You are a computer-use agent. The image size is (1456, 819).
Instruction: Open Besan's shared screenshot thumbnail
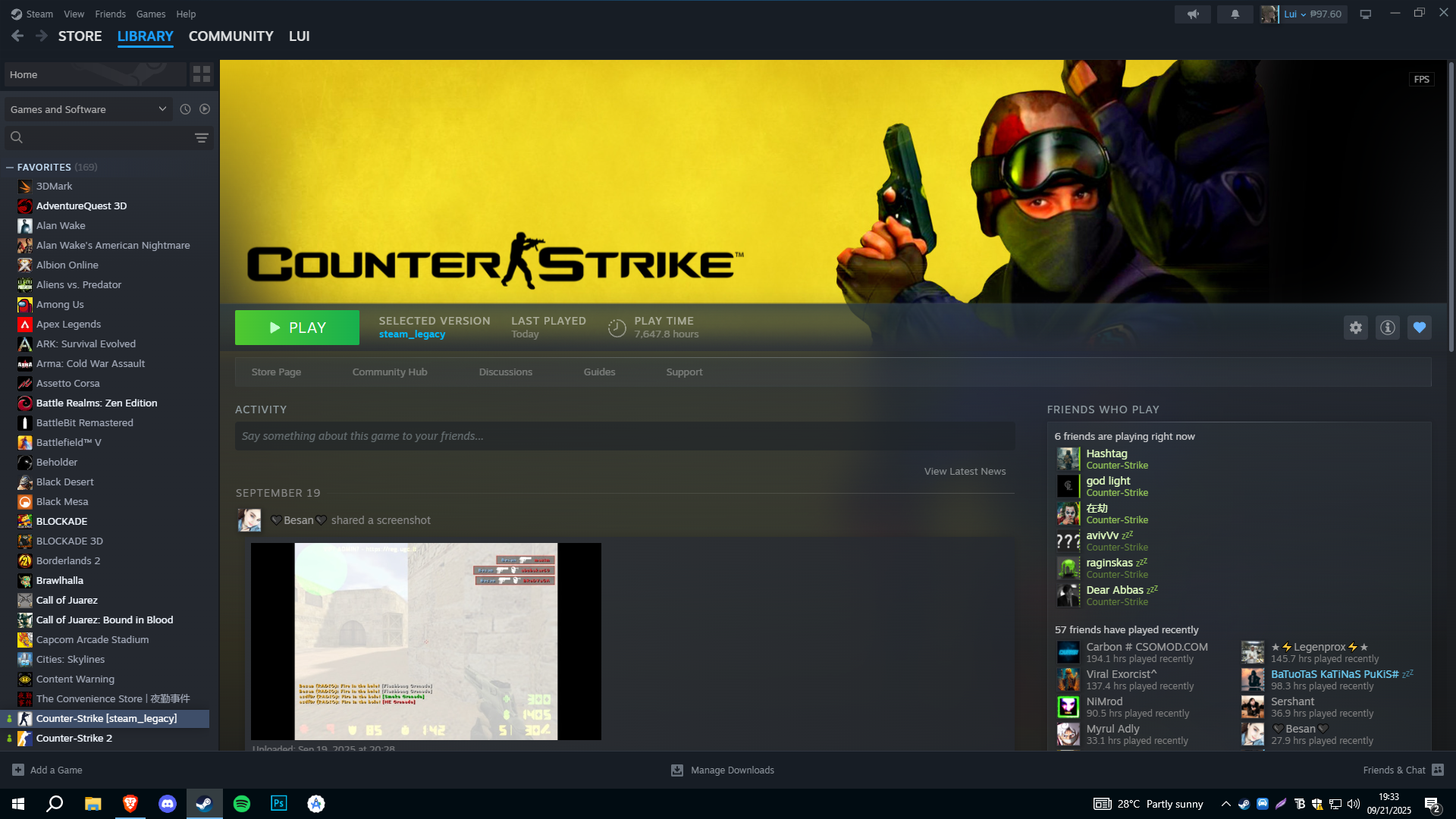(425, 641)
